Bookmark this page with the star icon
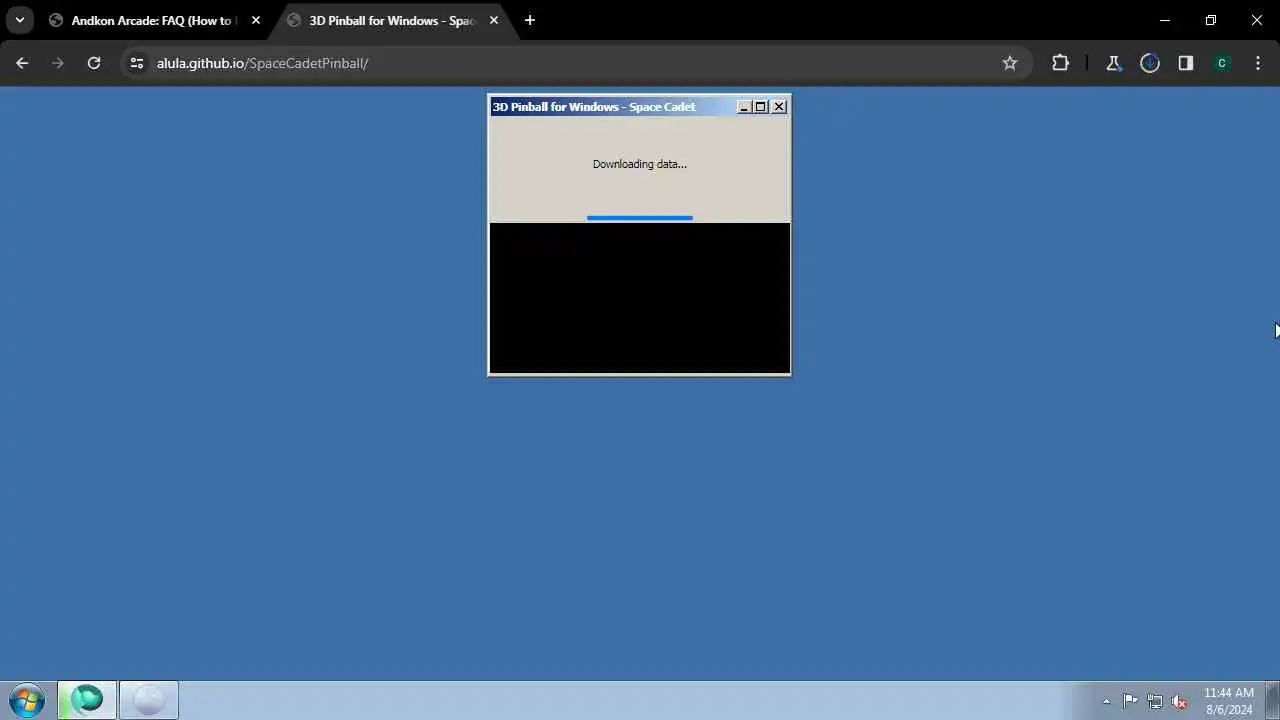The image size is (1280, 720). click(x=1010, y=63)
